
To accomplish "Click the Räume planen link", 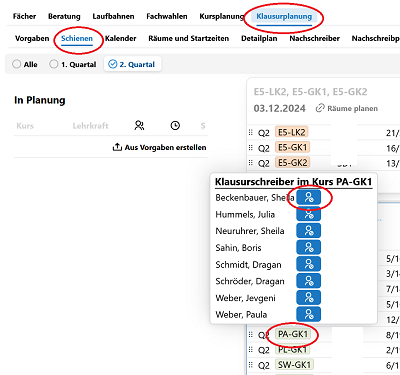I will click(x=347, y=108).
